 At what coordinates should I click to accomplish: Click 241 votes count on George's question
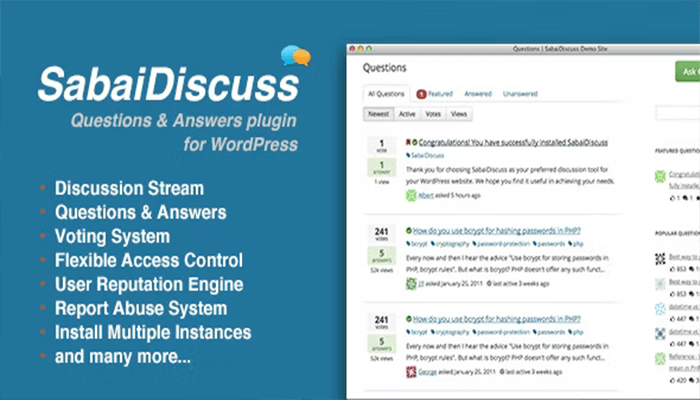tap(381, 323)
